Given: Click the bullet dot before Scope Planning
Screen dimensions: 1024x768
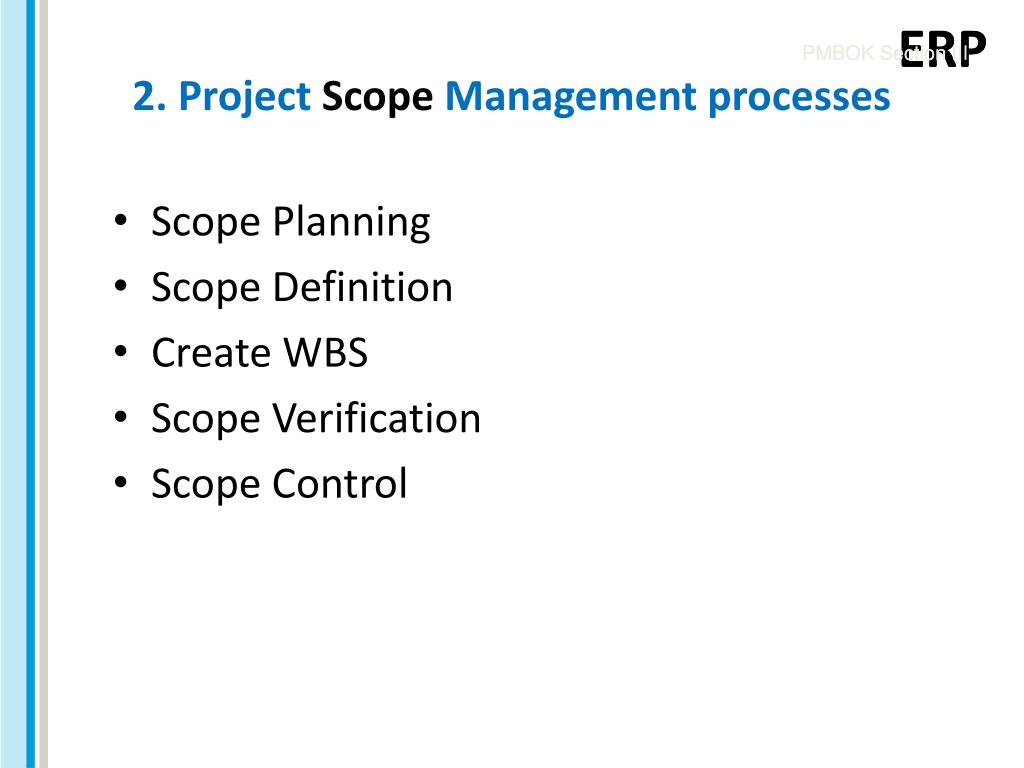Looking at the screenshot, I should pos(120,220).
